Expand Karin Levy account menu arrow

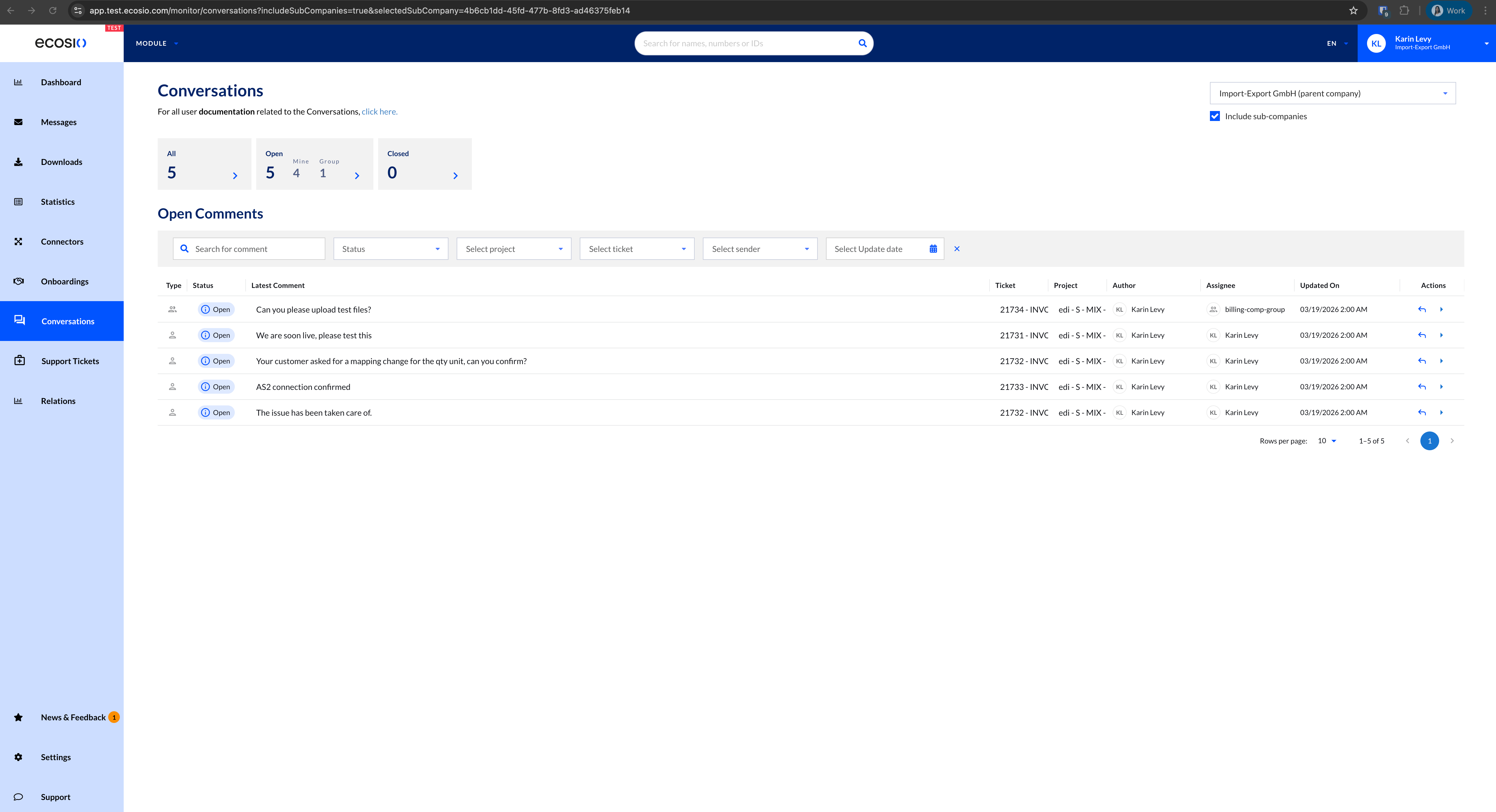[1487, 44]
